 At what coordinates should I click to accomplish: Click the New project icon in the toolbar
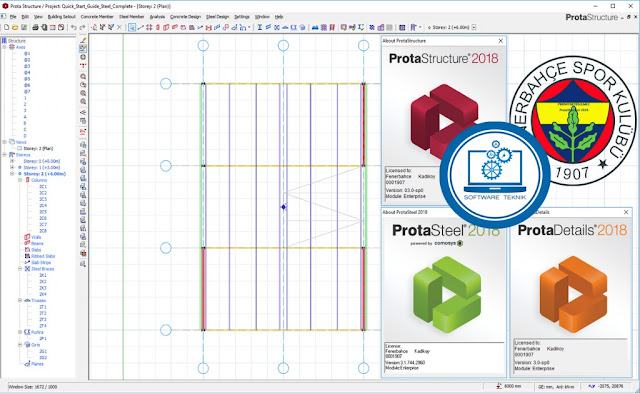6,27
